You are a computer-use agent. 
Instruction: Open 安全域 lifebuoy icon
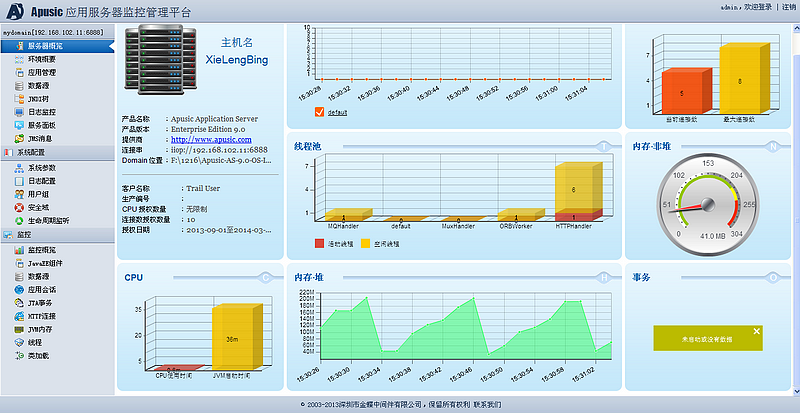[19, 208]
